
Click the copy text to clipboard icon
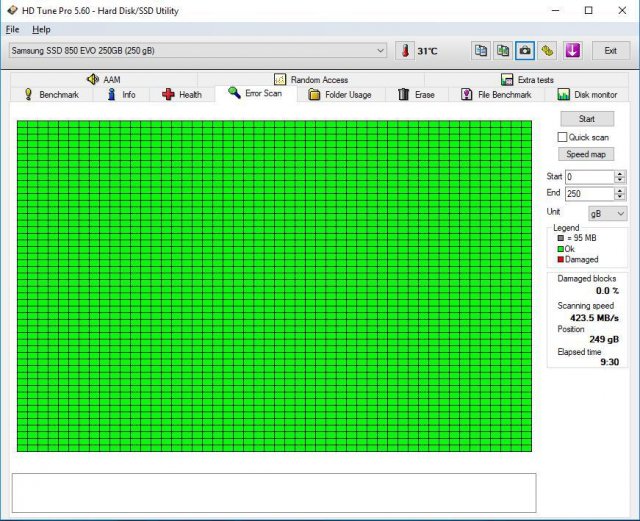(x=481, y=50)
